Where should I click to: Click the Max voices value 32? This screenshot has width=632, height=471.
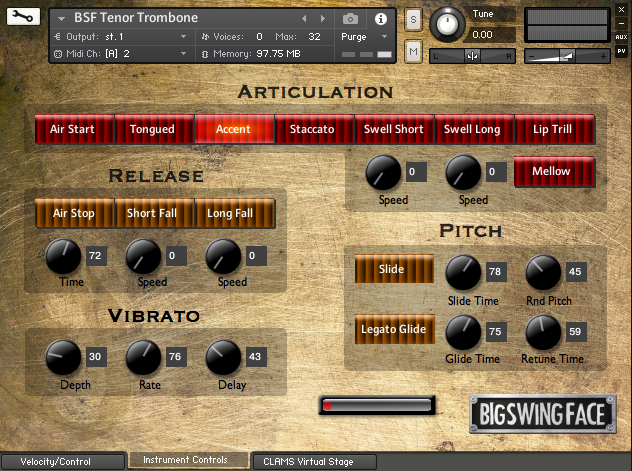[x=314, y=37]
